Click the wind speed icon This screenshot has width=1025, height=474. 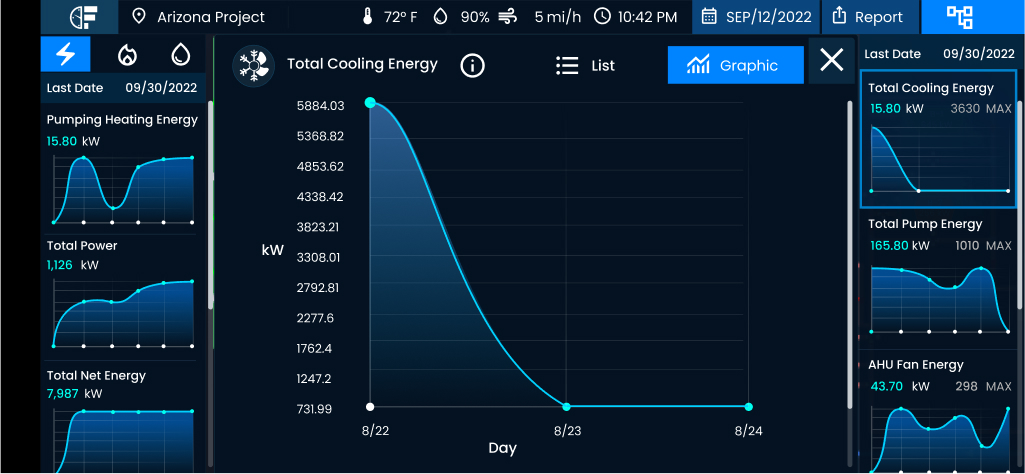(508, 17)
